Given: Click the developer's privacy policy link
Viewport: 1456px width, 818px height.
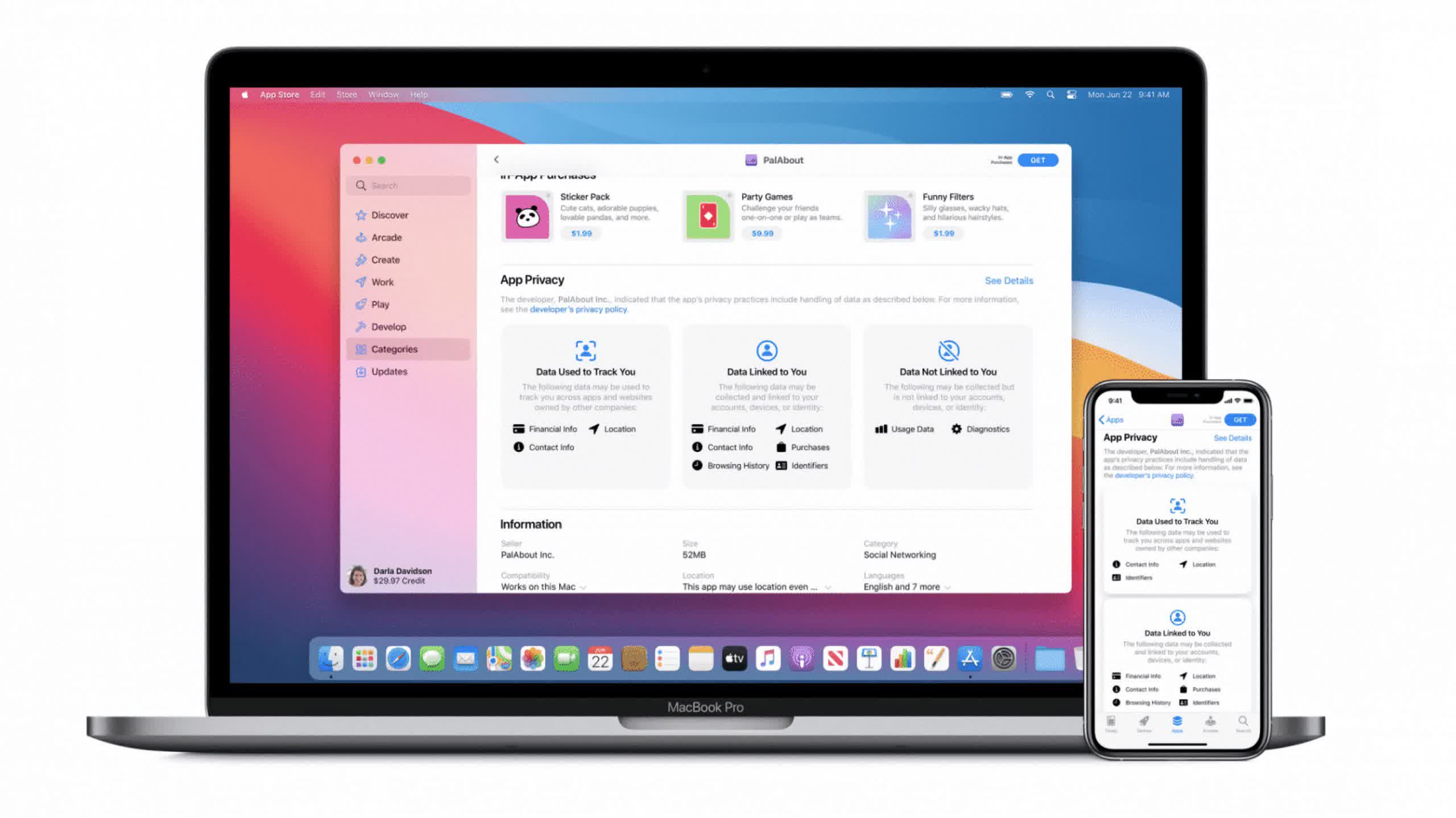Looking at the screenshot, I should click(x=578, y=309).
